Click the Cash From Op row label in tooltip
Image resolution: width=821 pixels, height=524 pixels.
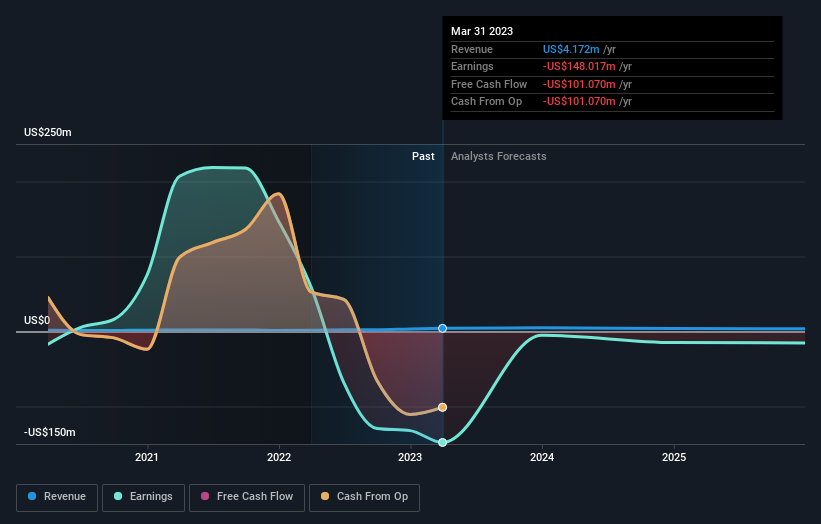[x=486, y=102]
